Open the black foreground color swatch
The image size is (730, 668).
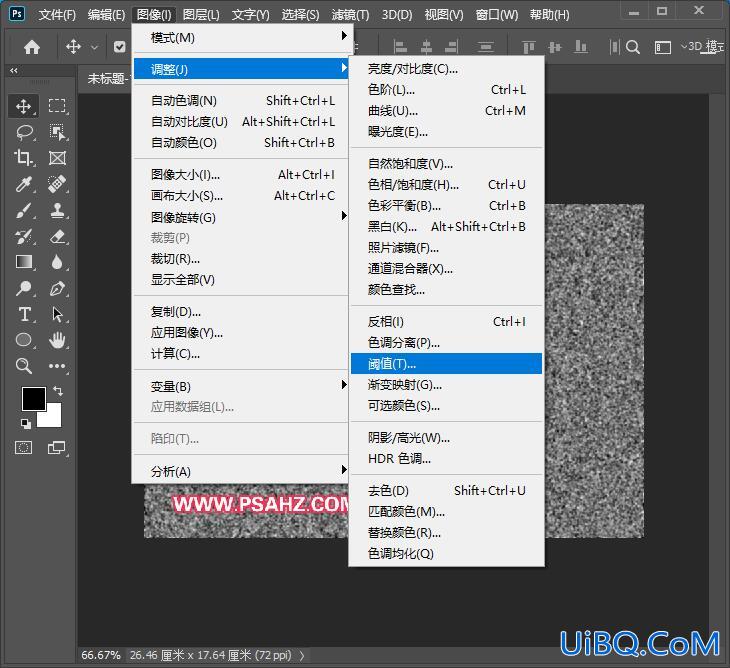(34, 398)
